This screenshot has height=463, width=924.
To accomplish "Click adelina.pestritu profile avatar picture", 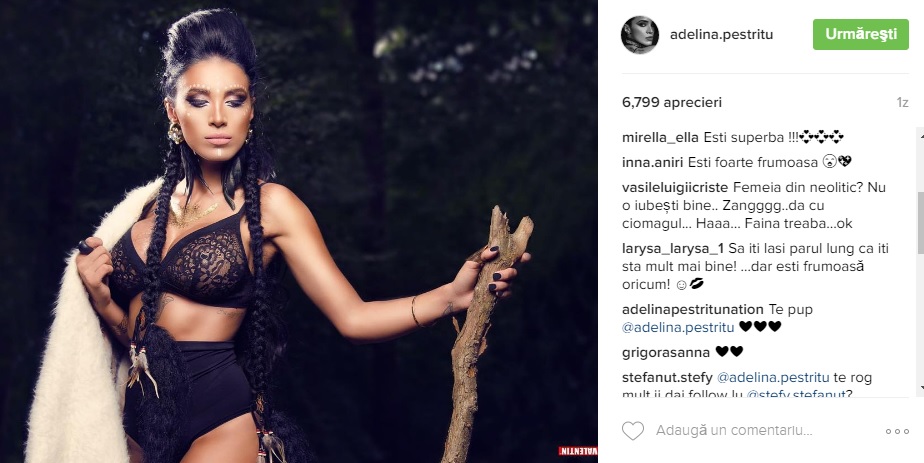I will coord(640,35).
